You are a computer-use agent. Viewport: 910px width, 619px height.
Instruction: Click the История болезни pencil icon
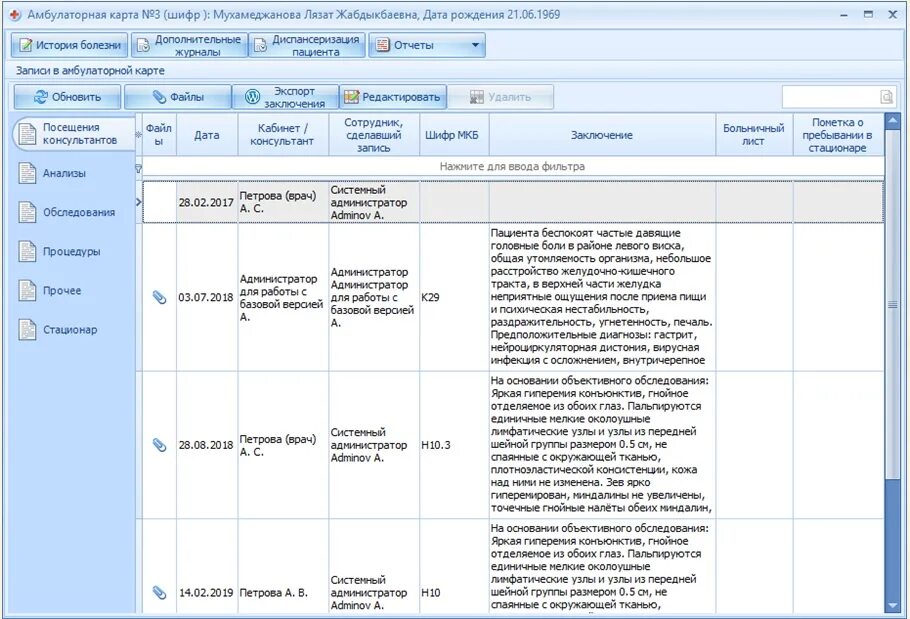tap(26, 45)
